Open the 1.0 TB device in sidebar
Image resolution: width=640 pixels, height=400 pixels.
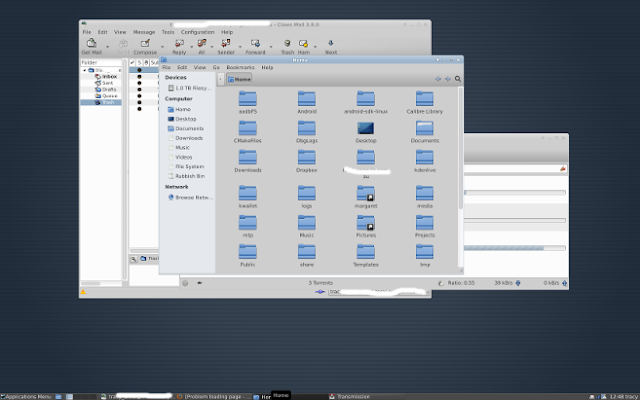[x=189, y=88]
